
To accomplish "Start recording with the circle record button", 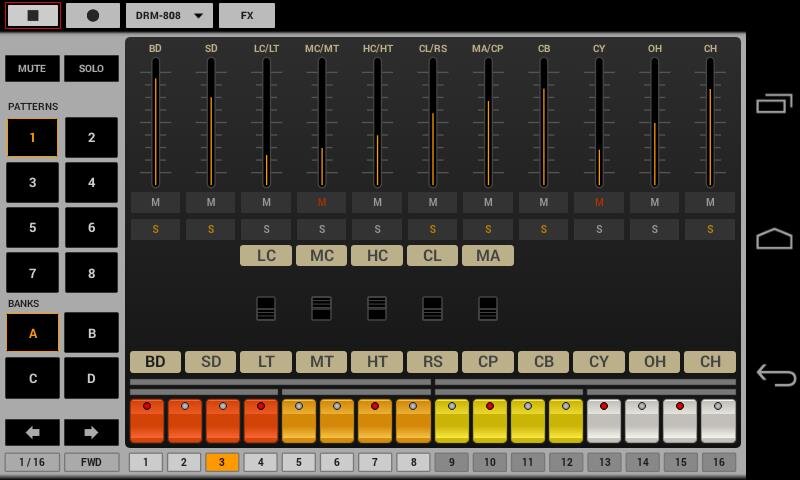I will (93, 15).
